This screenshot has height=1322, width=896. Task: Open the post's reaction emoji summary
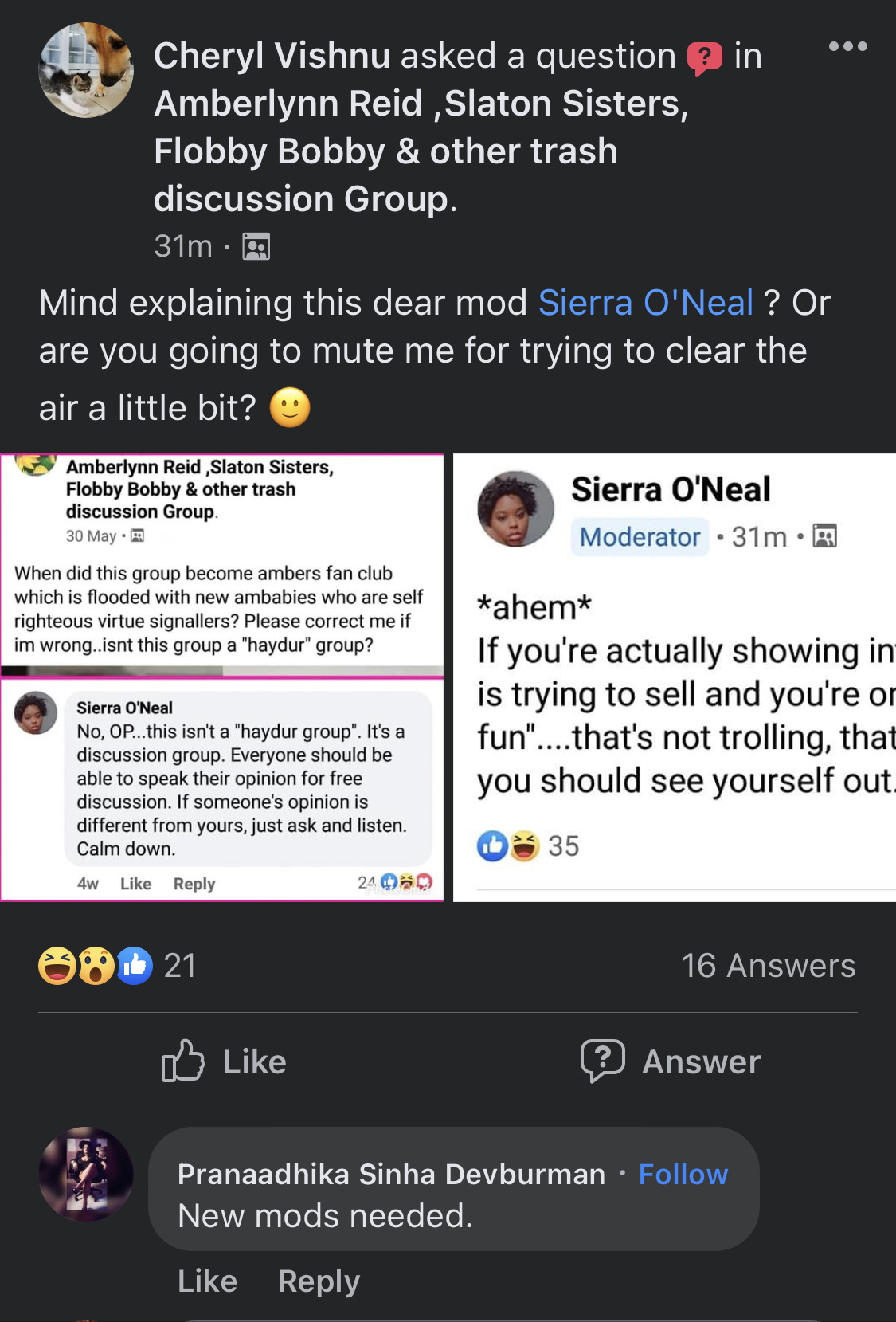point(96,966)
